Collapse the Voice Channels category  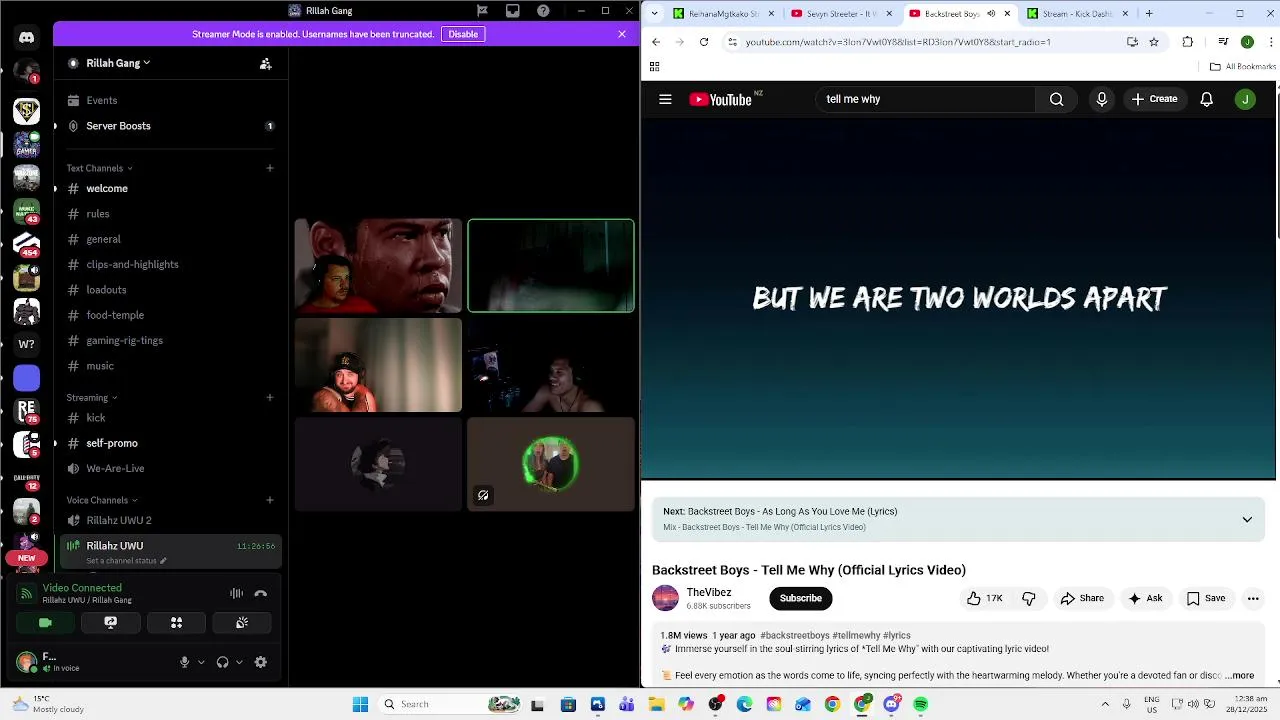(x=102, y=500)
